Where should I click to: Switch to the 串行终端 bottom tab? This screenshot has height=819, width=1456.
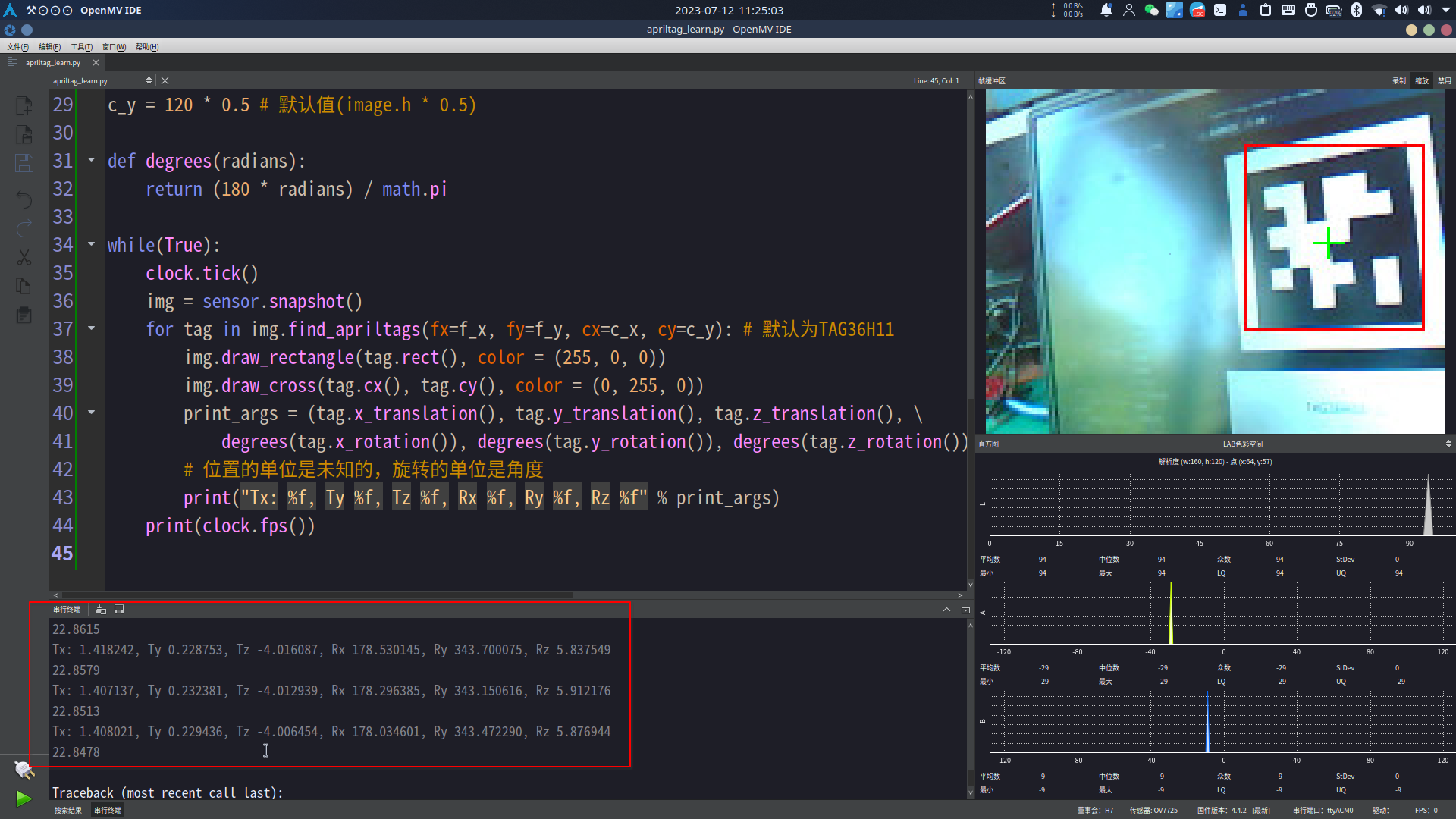tap(108, 811)
